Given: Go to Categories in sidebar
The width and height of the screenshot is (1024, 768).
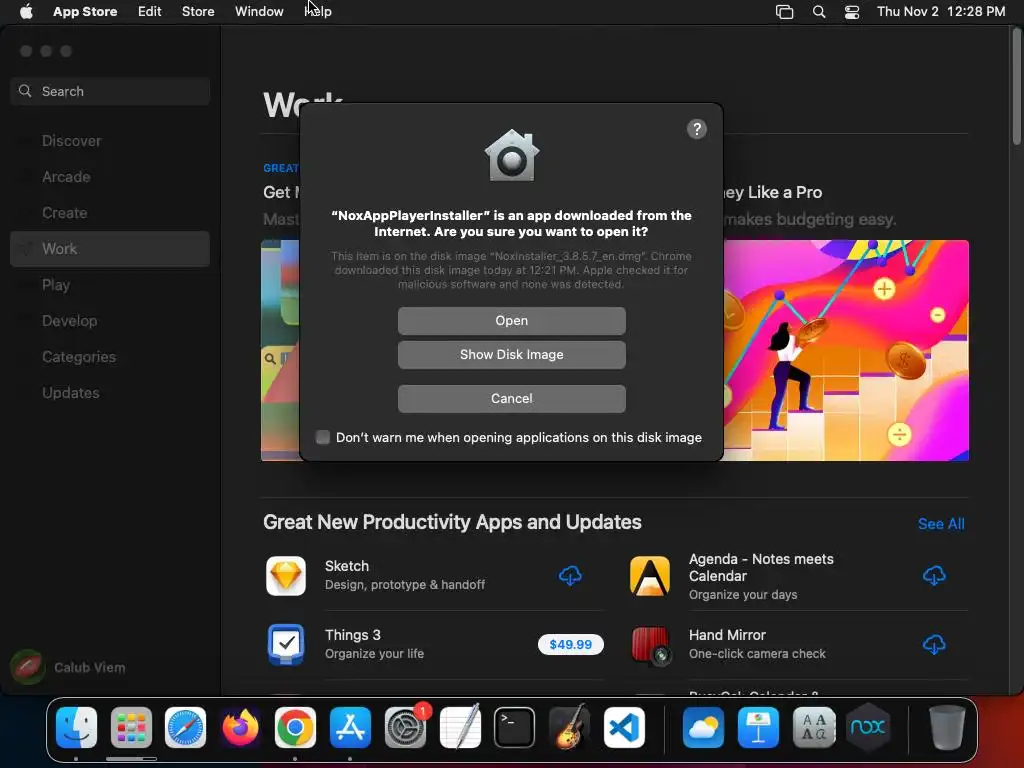Looking at the screenshot, I should pos(79,357).
